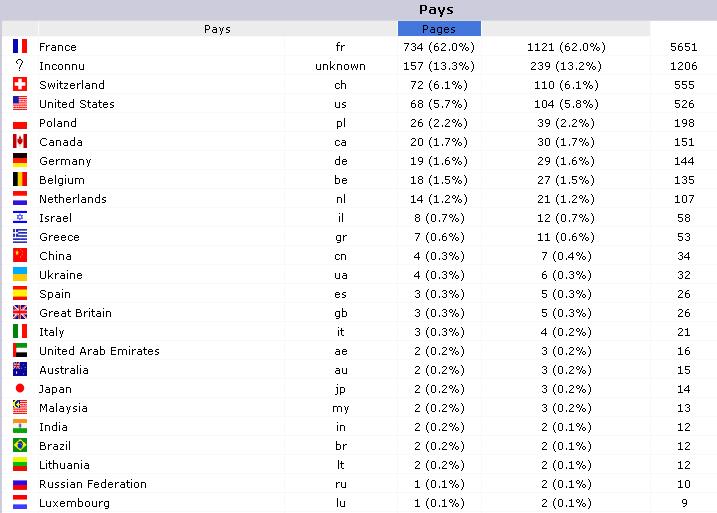
Task: Click the United States flag icon
Action: (20, 103)
